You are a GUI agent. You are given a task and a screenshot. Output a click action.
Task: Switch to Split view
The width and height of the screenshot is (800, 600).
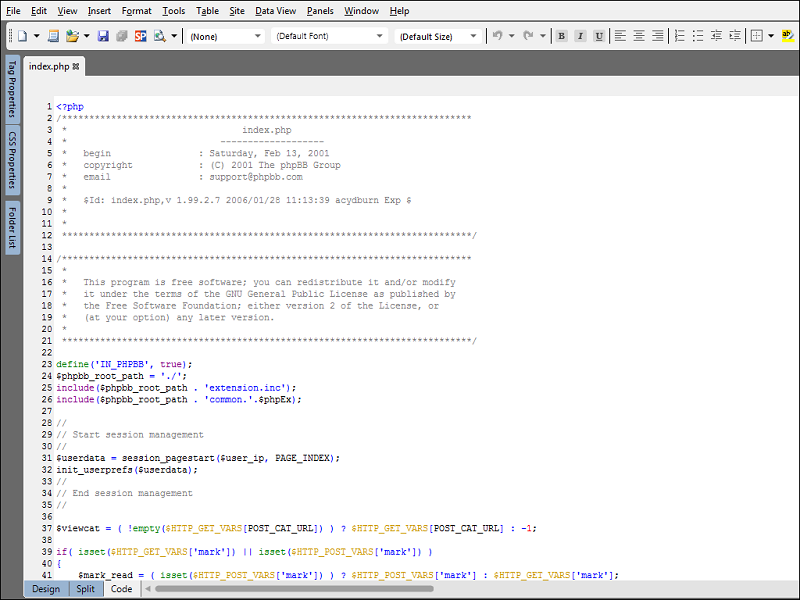point(85,589)
